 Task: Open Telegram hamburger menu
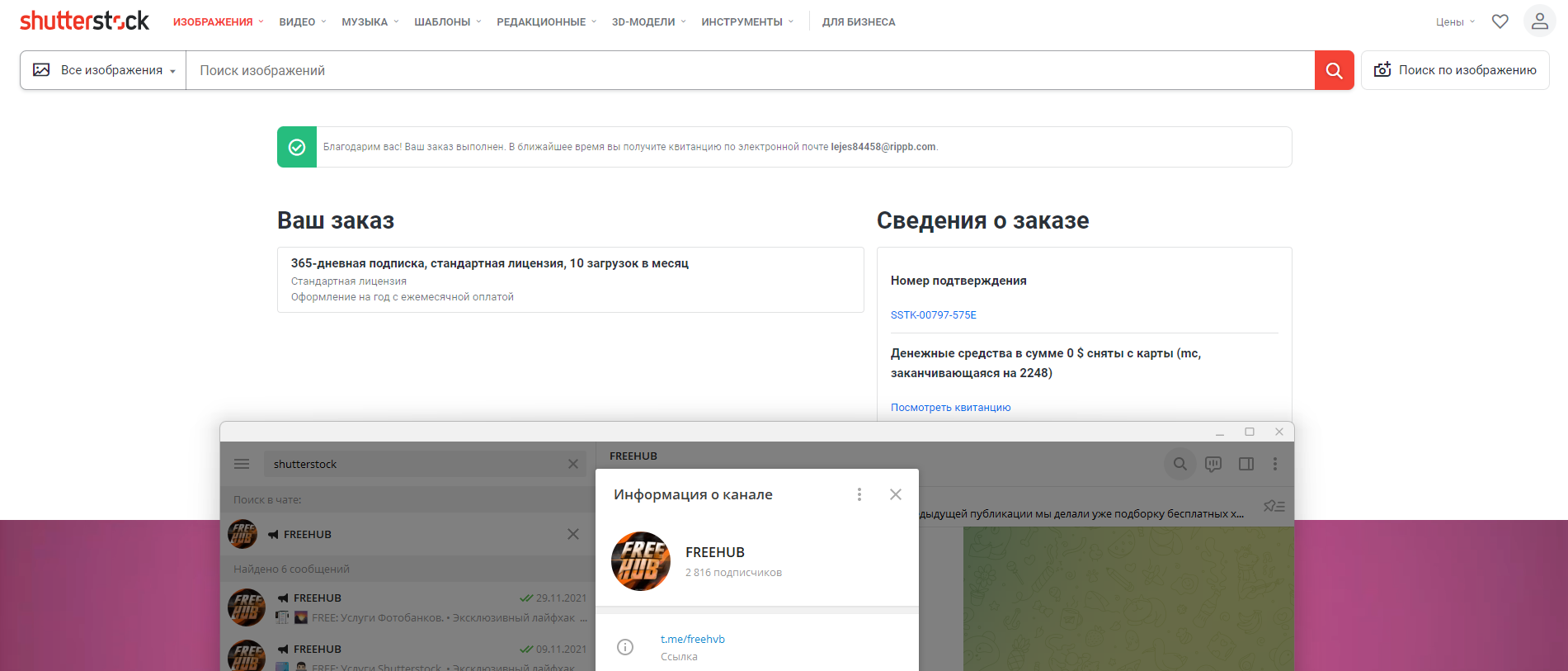click(x=242, y=464)
